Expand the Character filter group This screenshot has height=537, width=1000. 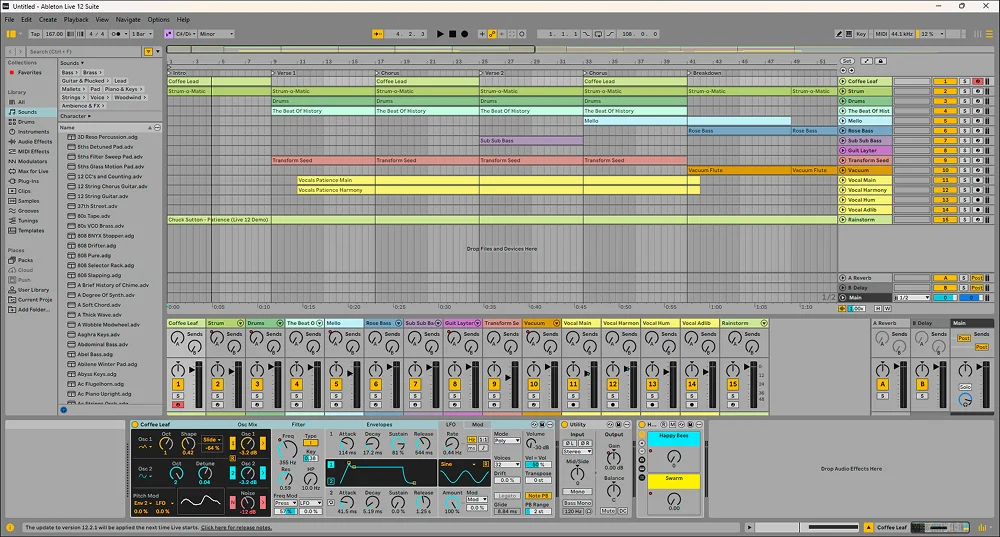tap(75, 116)
